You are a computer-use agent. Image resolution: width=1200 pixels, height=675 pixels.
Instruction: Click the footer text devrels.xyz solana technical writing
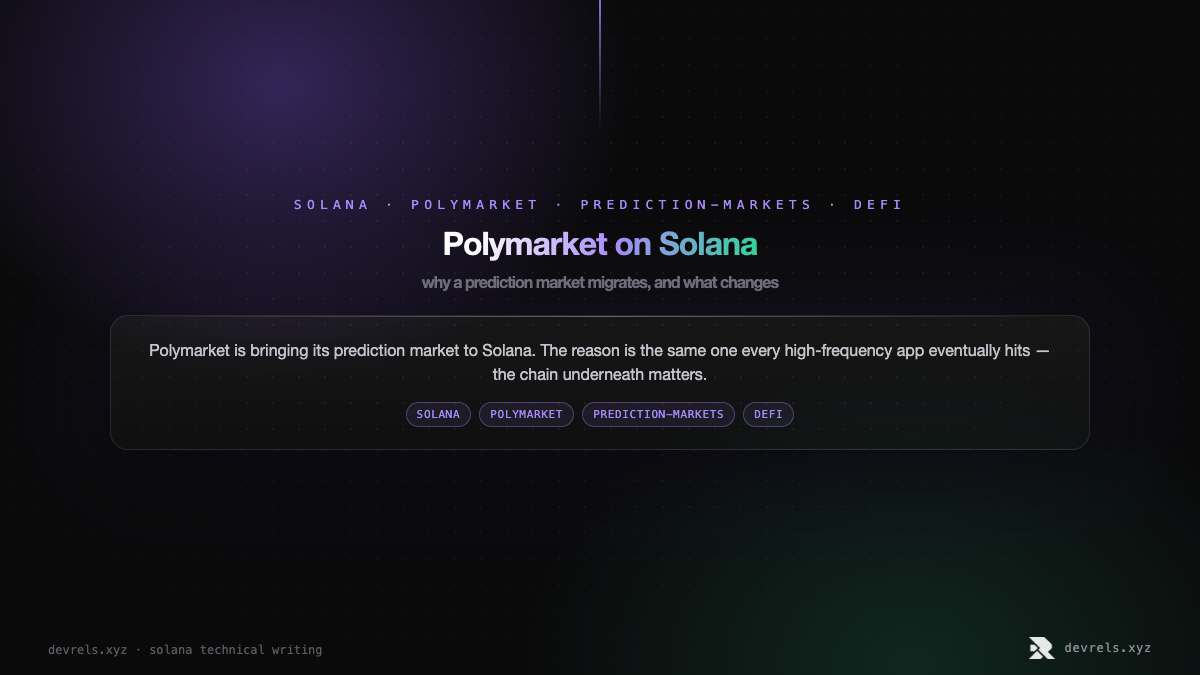pyautogui.click(x=185, y=650)
